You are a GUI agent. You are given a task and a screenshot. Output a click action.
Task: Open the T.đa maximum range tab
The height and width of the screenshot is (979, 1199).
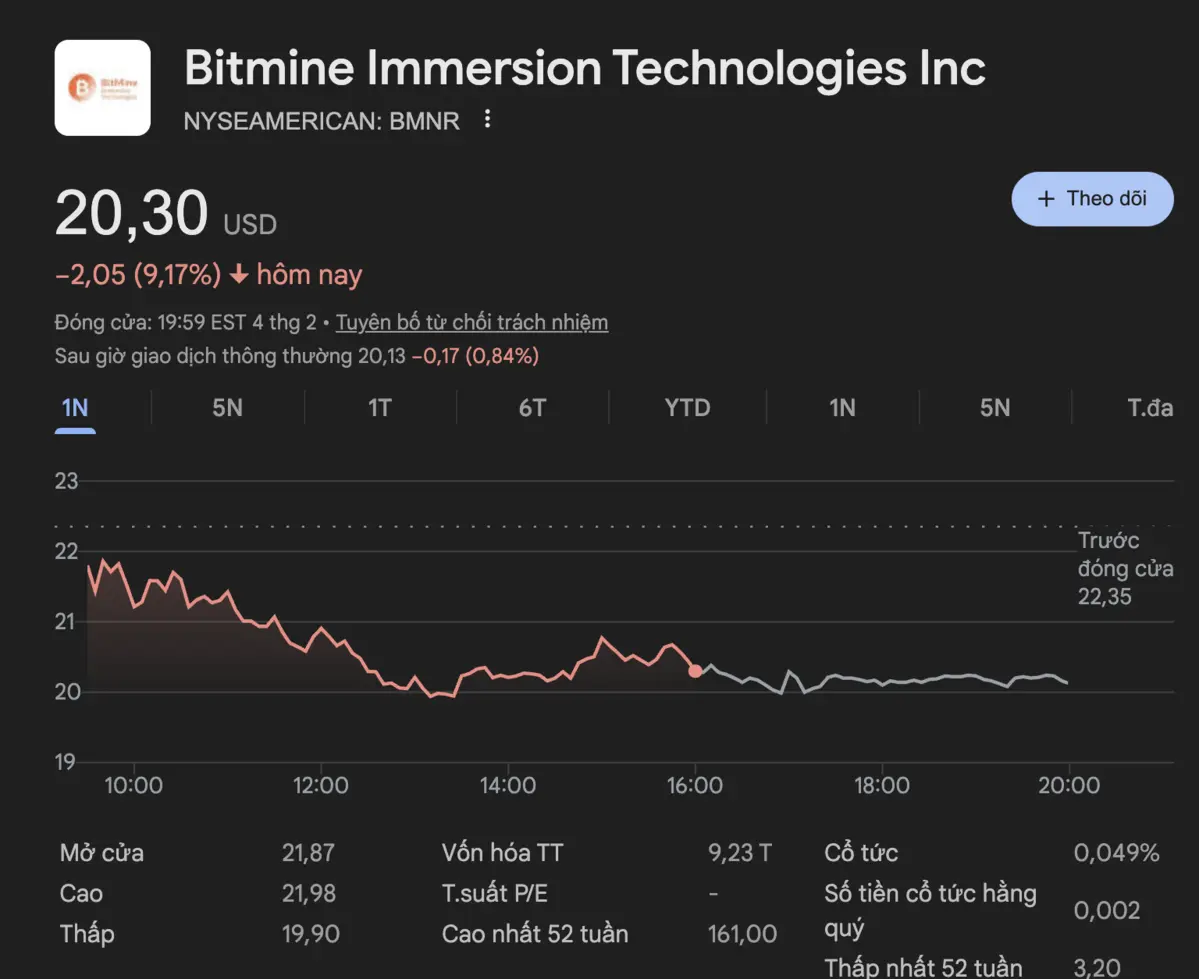click(x=1149, y=408)
